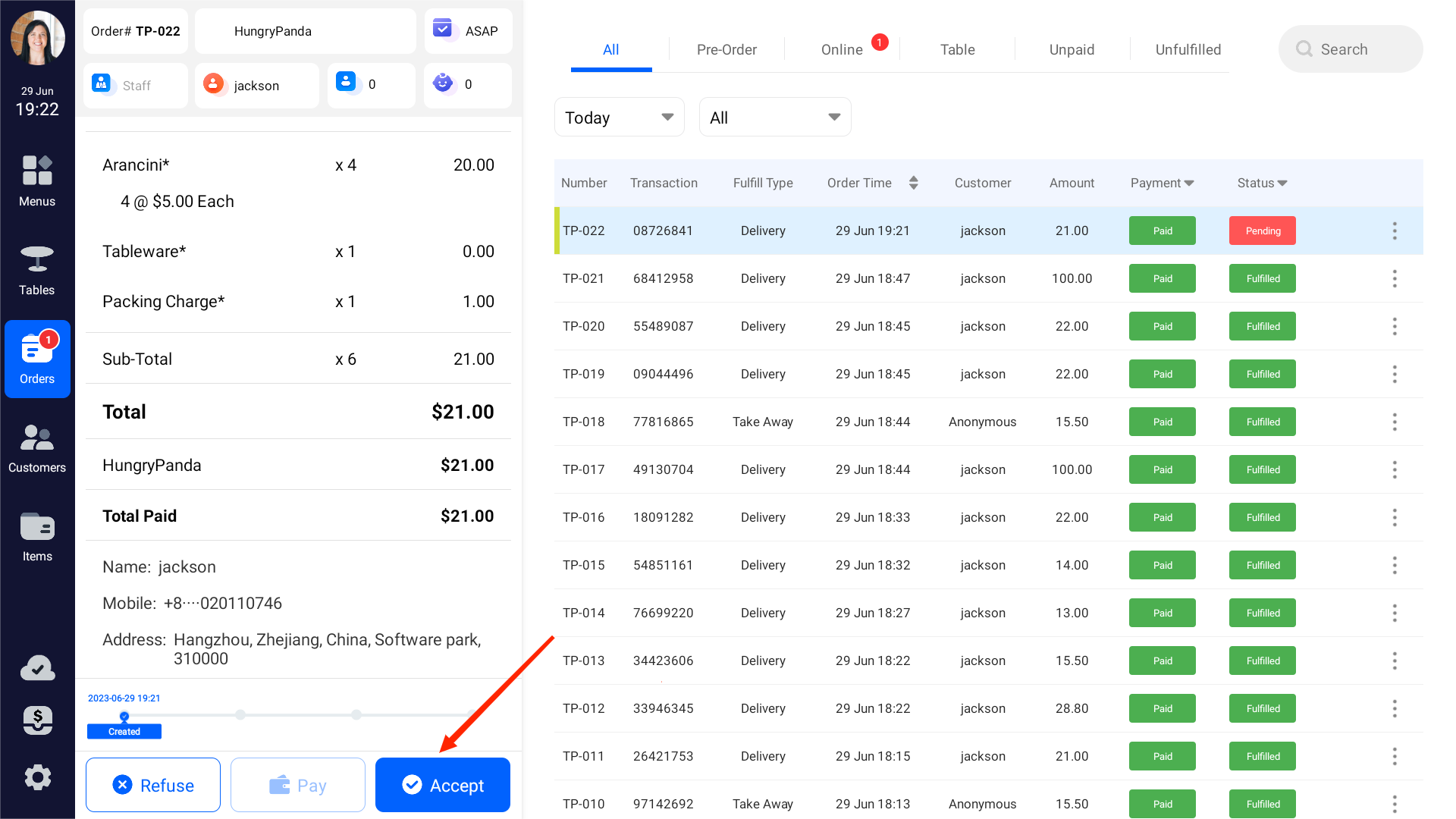Viewport: 1456px width, 819px height.
Task: Click the Pay button
Action: pos(298,785)
